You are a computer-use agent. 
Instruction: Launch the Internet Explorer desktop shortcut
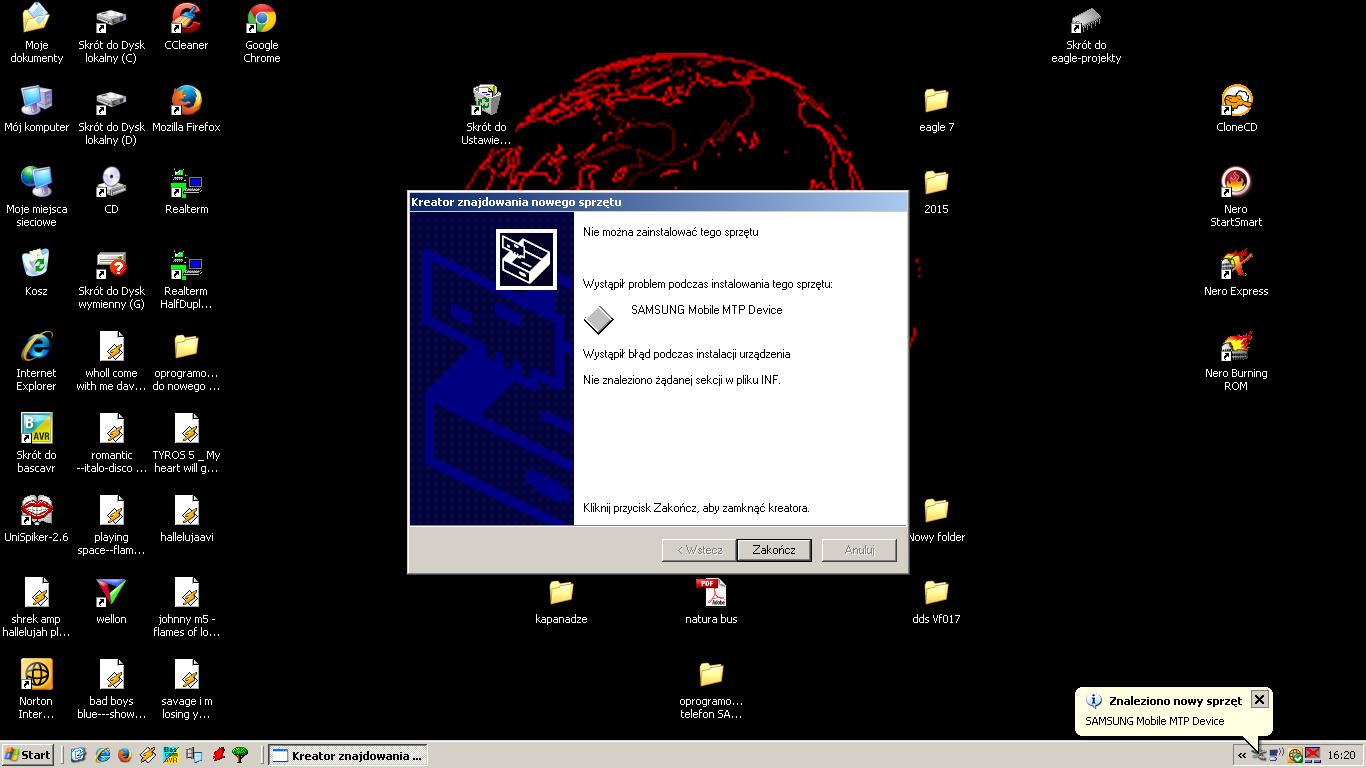[x=36, y=361]
